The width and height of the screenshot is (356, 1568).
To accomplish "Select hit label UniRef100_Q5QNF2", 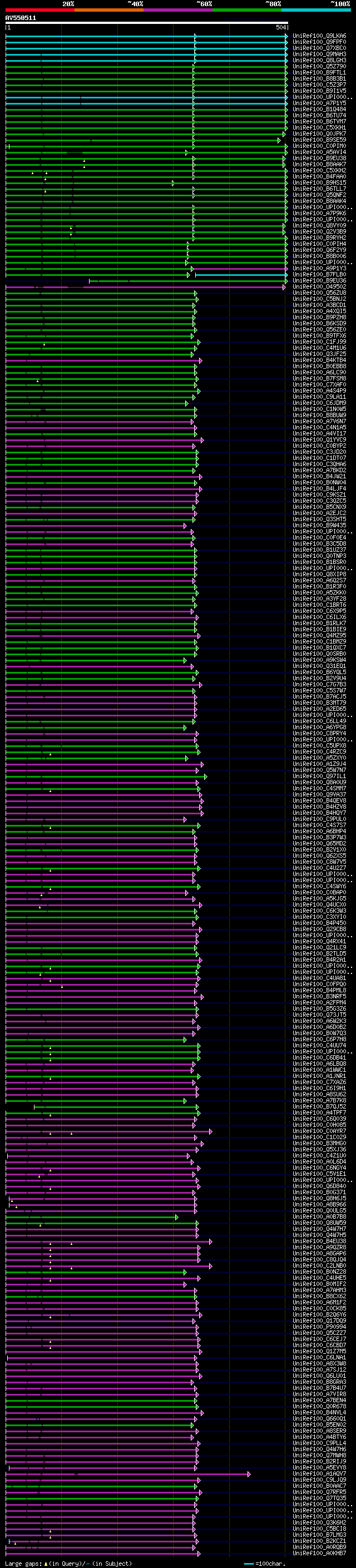I will [319, 195].
